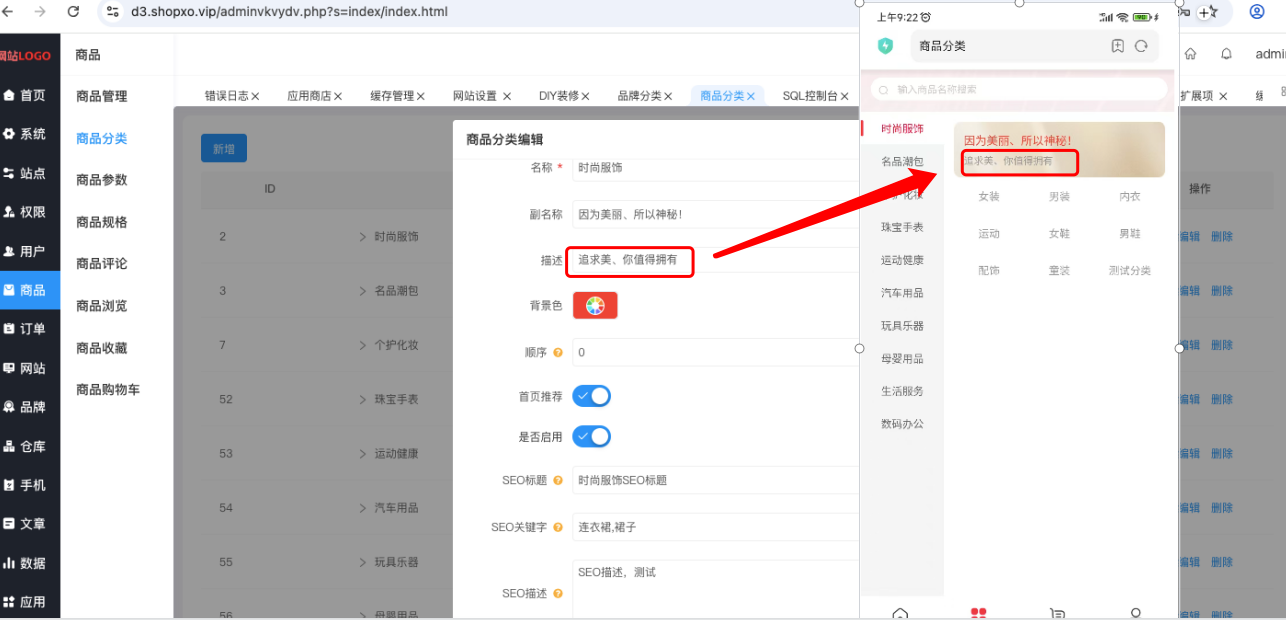
Task: Expand the 珠宝手表 category row
Action: click(x=363, y=399)
